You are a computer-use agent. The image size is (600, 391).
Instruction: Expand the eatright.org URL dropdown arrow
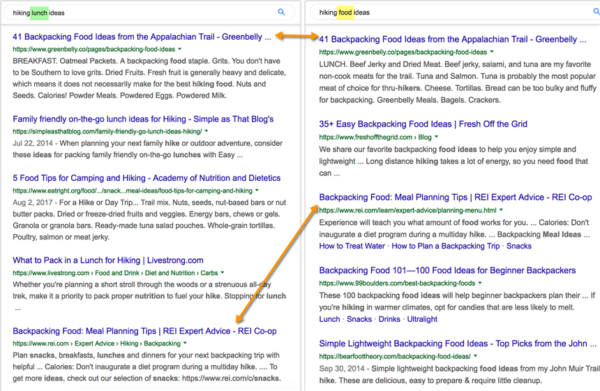[x=257, y=190]
